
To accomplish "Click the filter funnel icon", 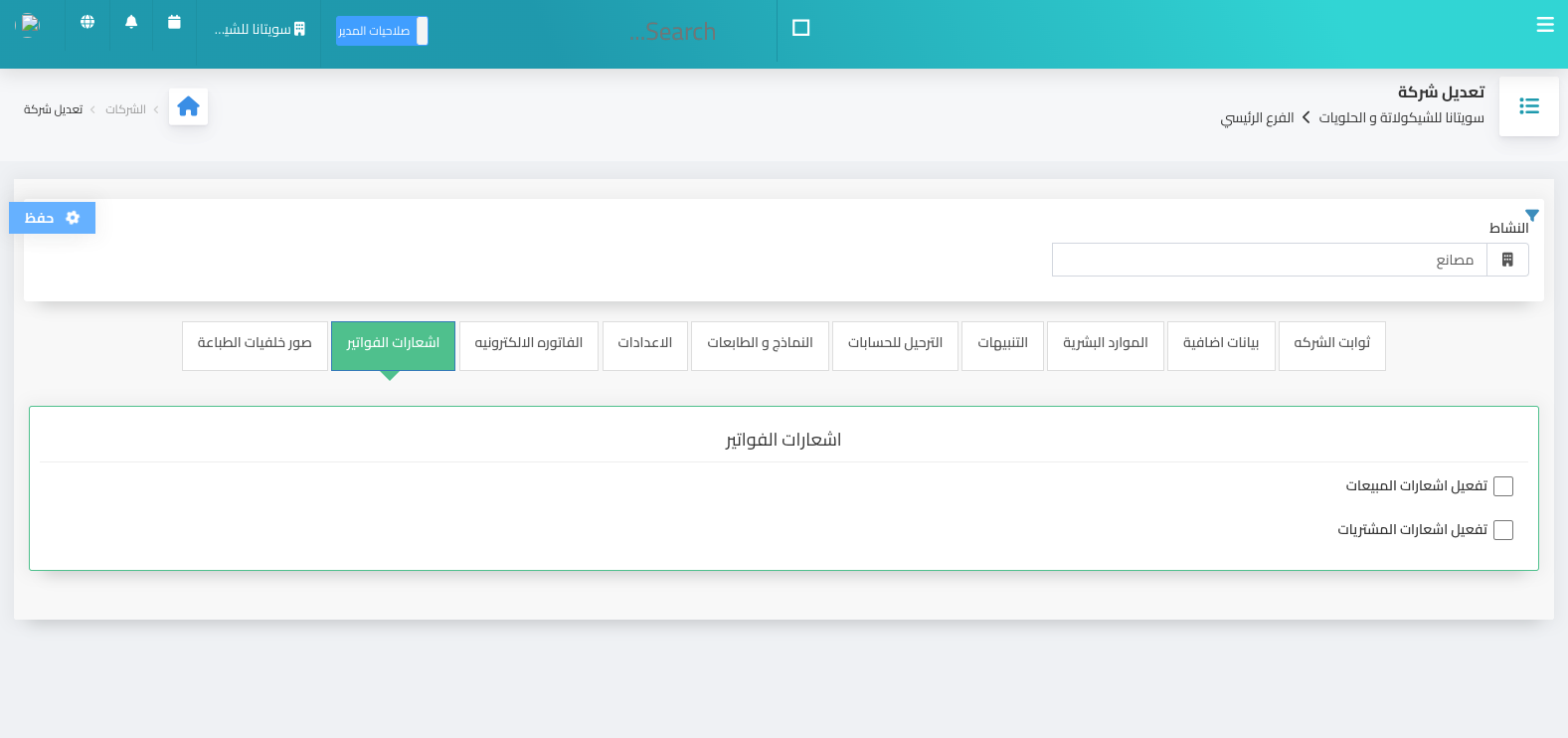I will pos(1532,215).
